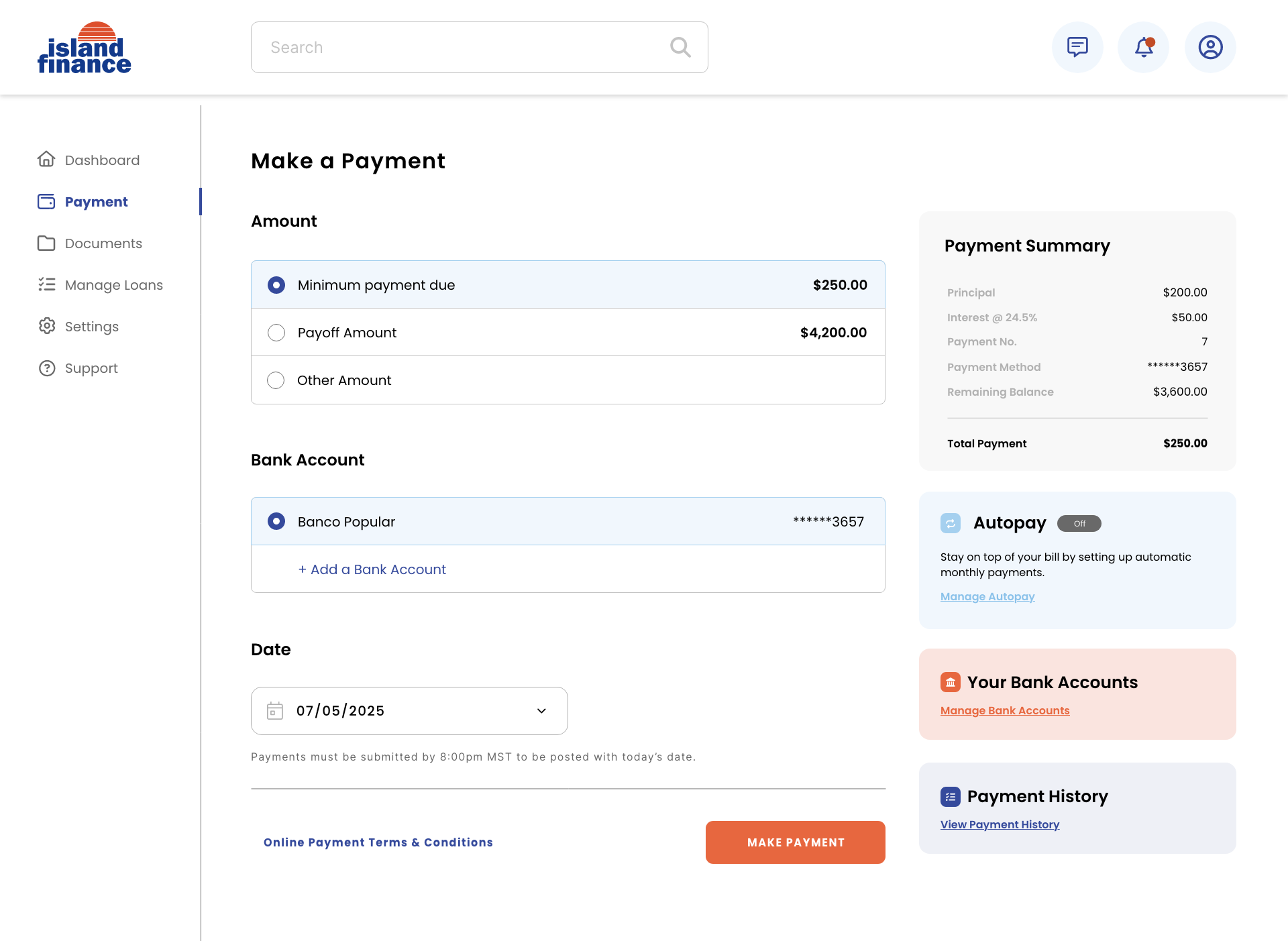The image size is (1288, 941).
Task: Click the search magnifier icon
Action: point(680,47)
